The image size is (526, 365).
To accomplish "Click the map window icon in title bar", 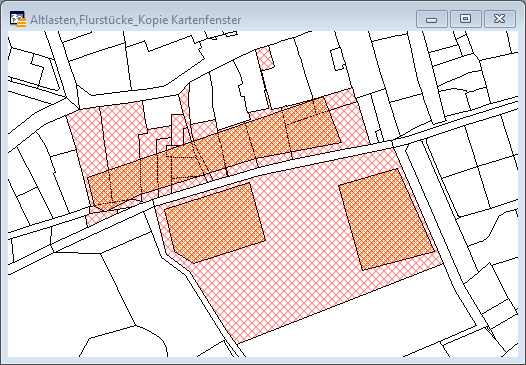I will 17,19.
